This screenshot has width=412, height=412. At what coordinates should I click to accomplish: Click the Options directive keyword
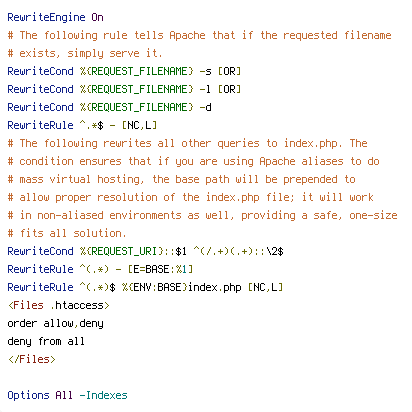point(28,395)
